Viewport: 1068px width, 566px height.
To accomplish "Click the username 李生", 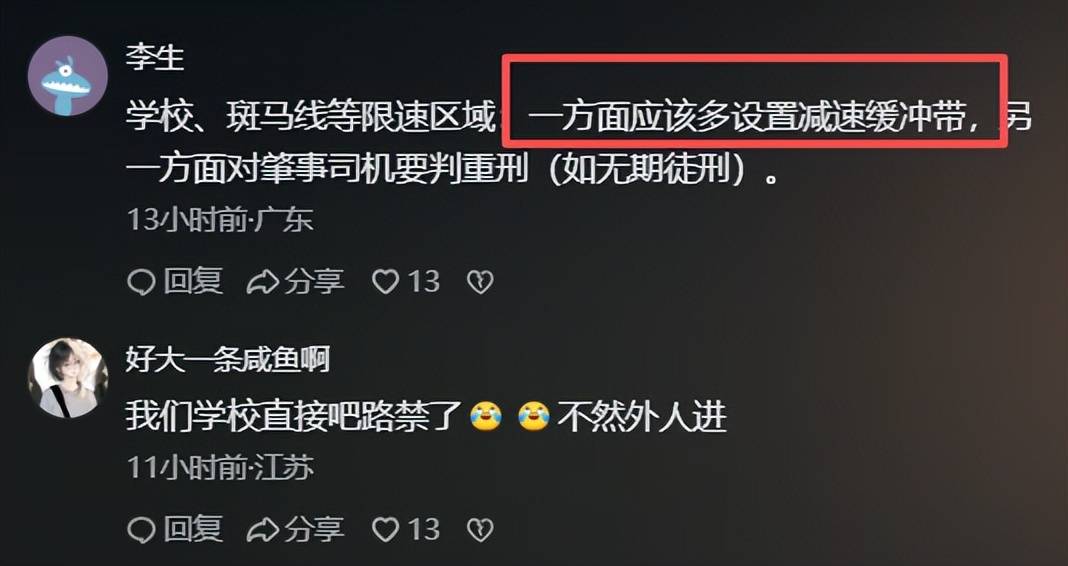I will [155, 59].
